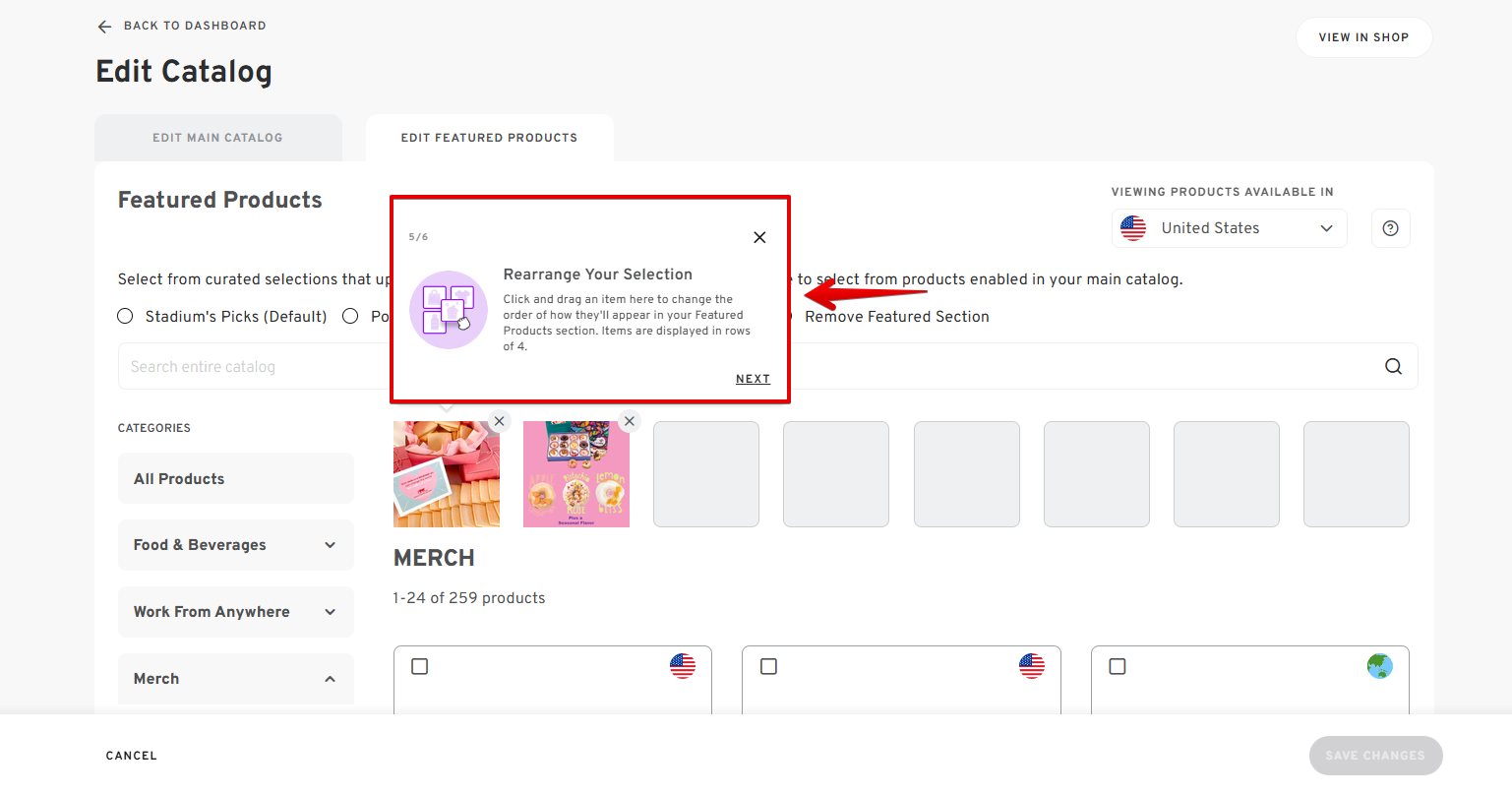
Task: Check the second product card checkbox
Action: 769,667
